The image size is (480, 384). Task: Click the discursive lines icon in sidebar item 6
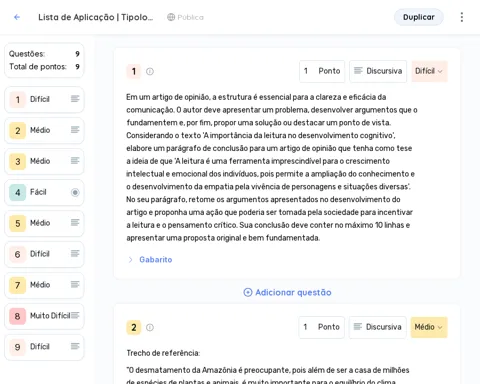(x=75, y=254)
